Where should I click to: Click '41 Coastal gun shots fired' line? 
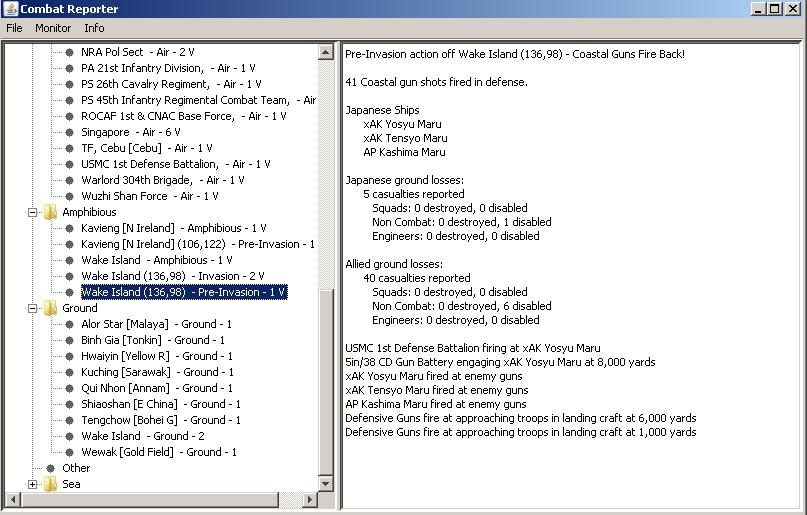tap(436, 82)
